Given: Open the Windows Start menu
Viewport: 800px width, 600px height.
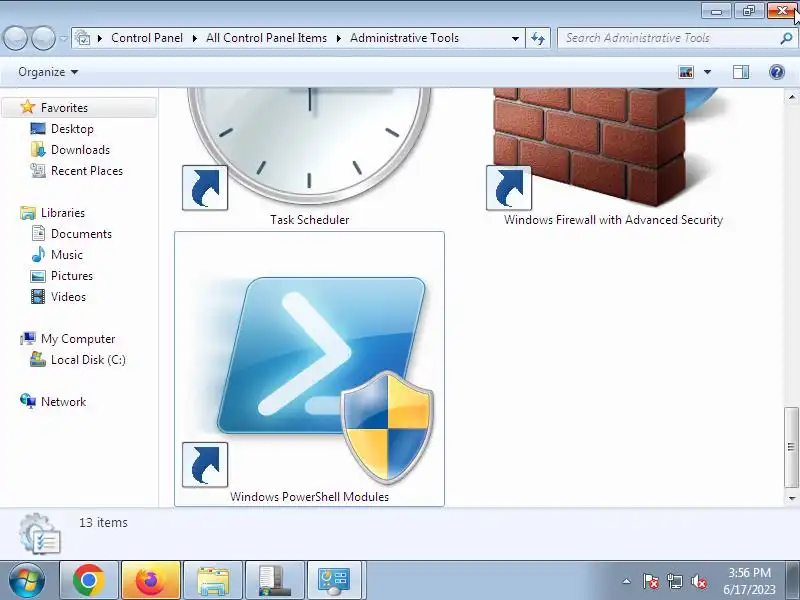Looking at the screenshot, I should pyautogui.click(x=27, y=581).
